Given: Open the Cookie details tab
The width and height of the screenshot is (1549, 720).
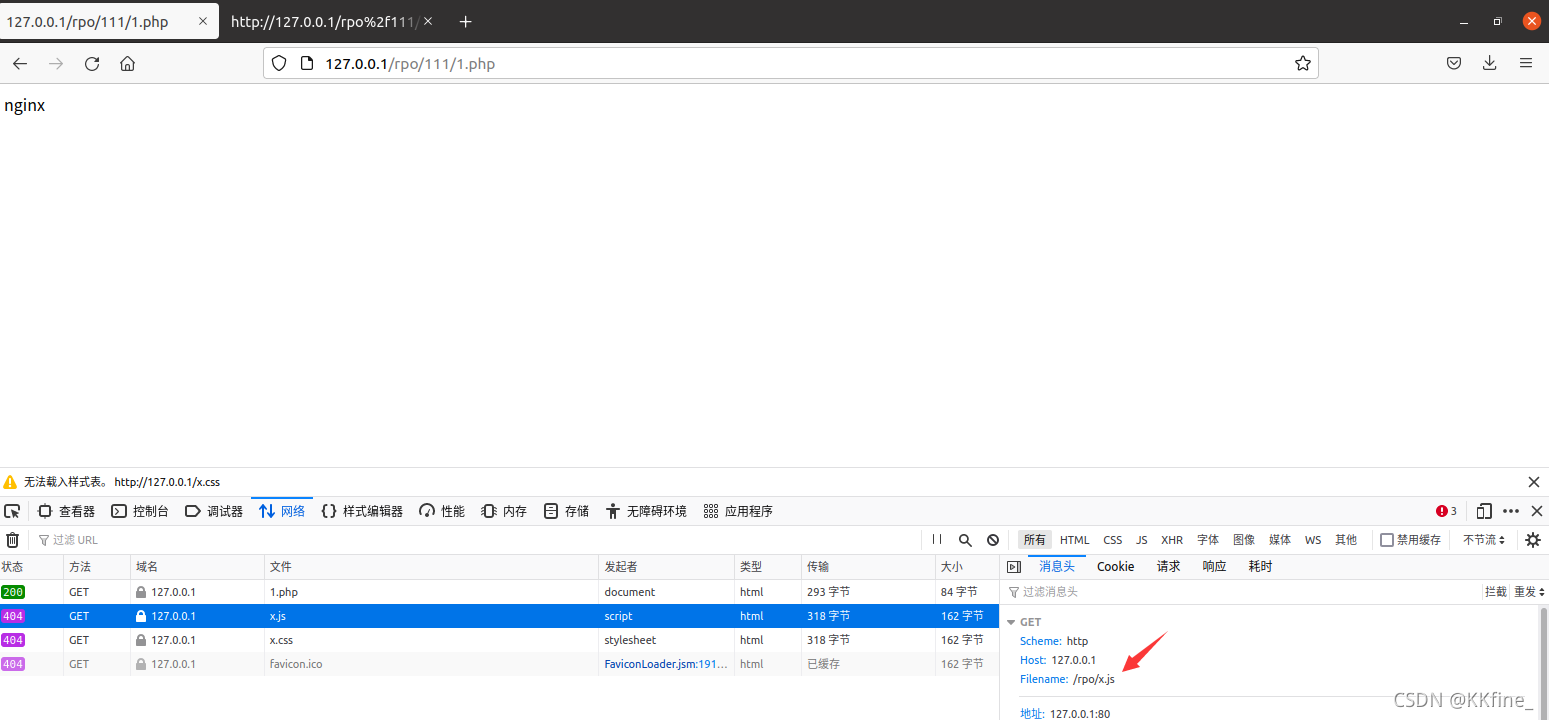Looking at the screenshot, I should pyautogui.click(x=1116, y=567).
